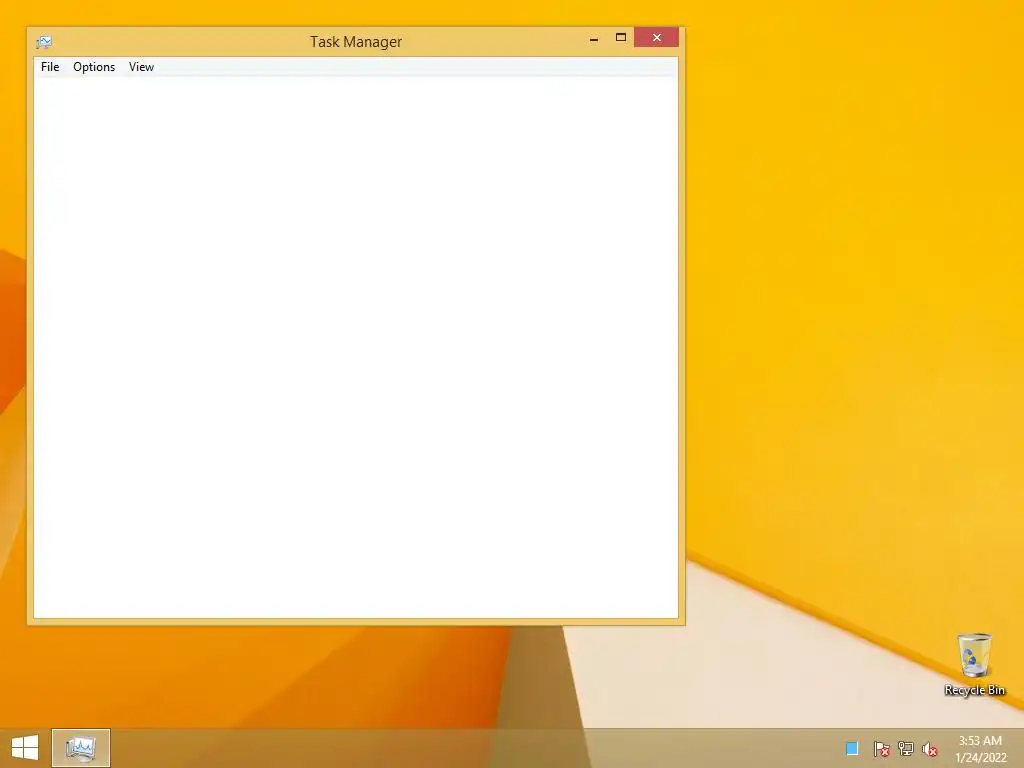Click the muted speaker volume icon
The height and width of the screenshot is (768, 1024).
(x=930, y=749)
